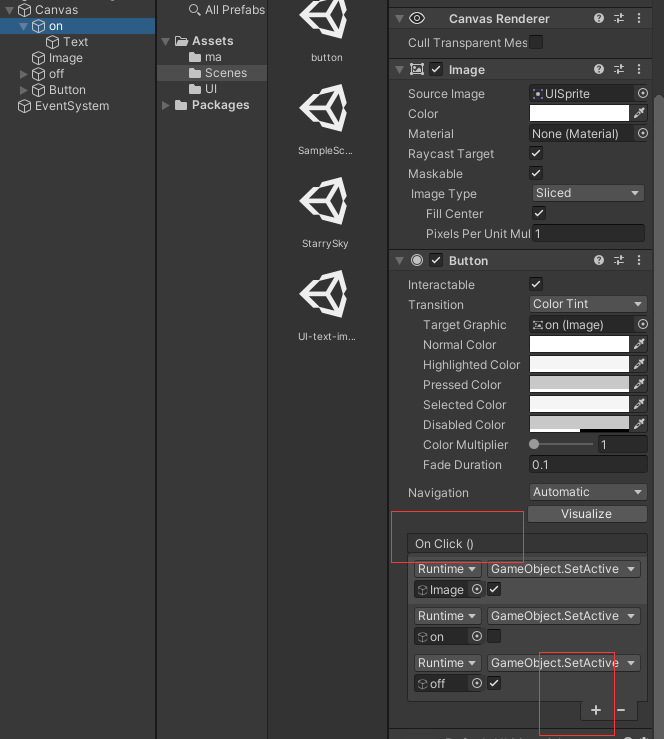Screen dimensions: 664x739
Task: Remove On Click entry with minus icon
Action: 621,710
